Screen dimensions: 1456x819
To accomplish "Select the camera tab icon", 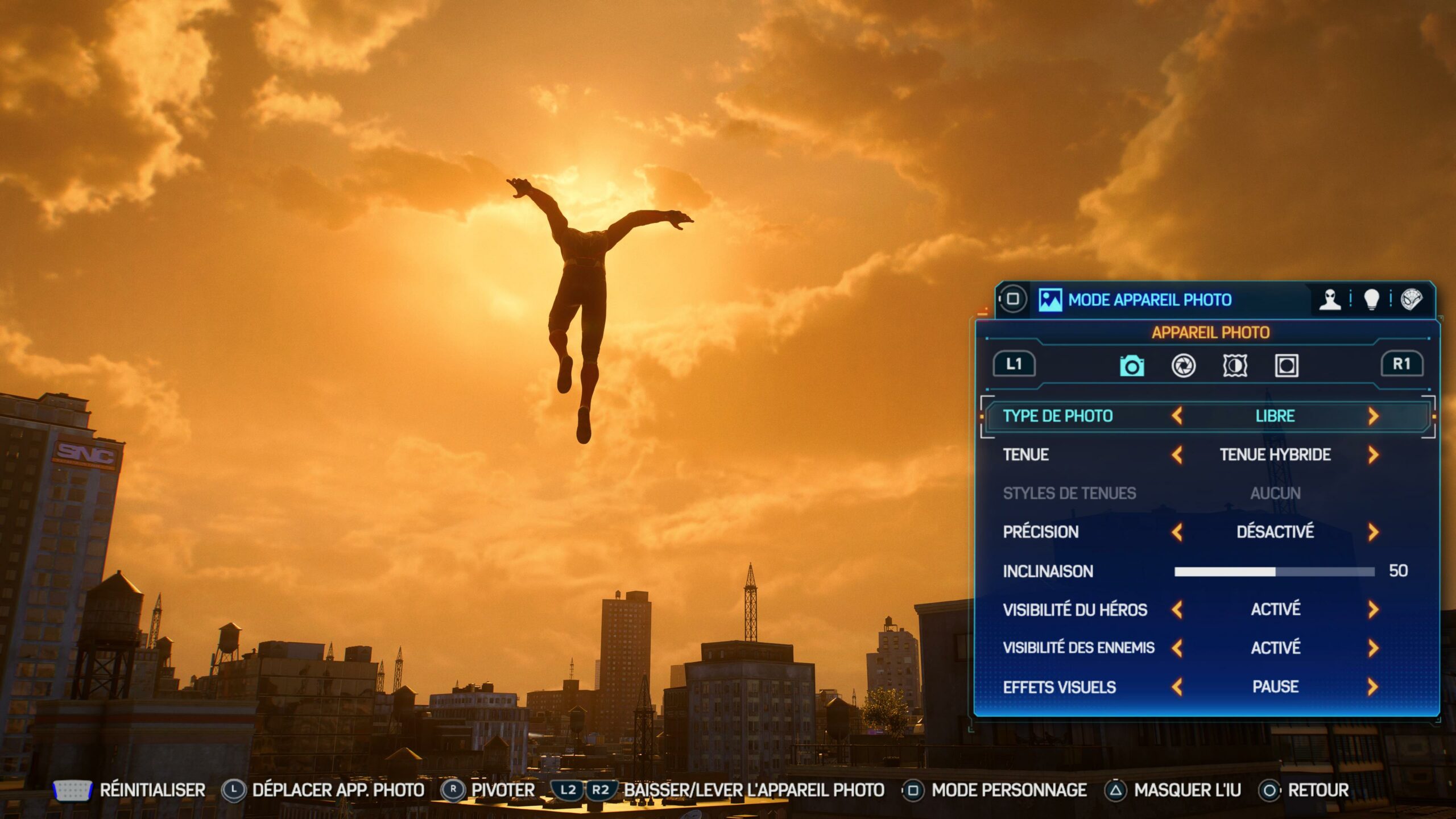I will click(x=1132, y=365).
